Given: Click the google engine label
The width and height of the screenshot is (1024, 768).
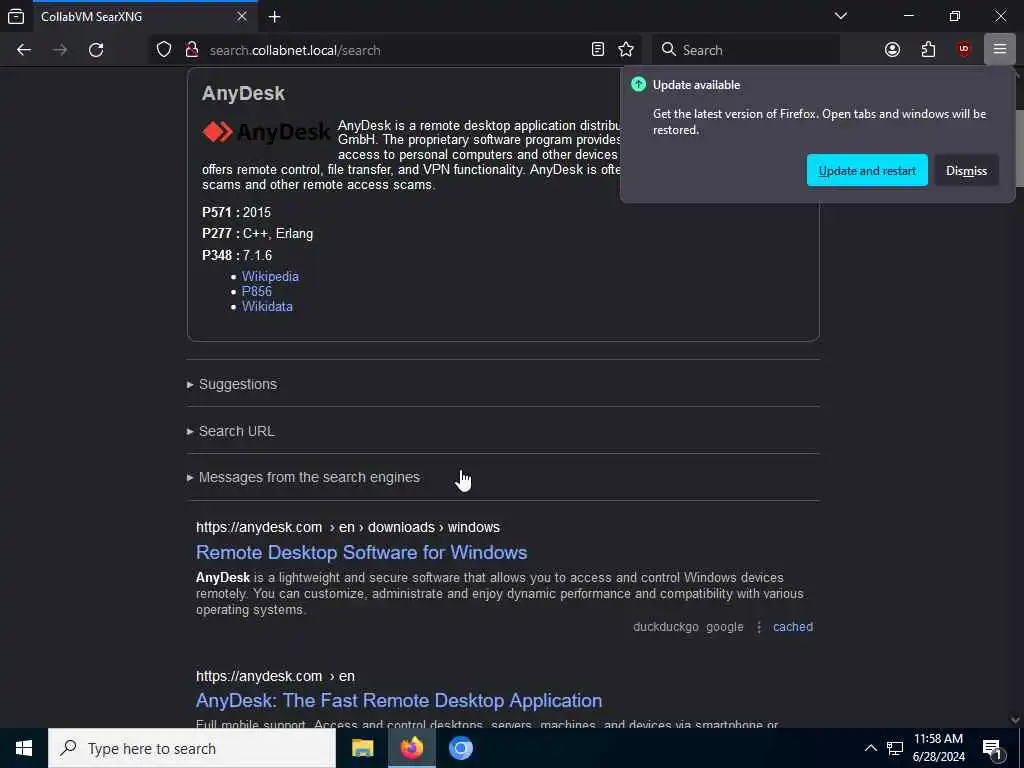Looking at the screenshot, I should [x=724, y=627].
